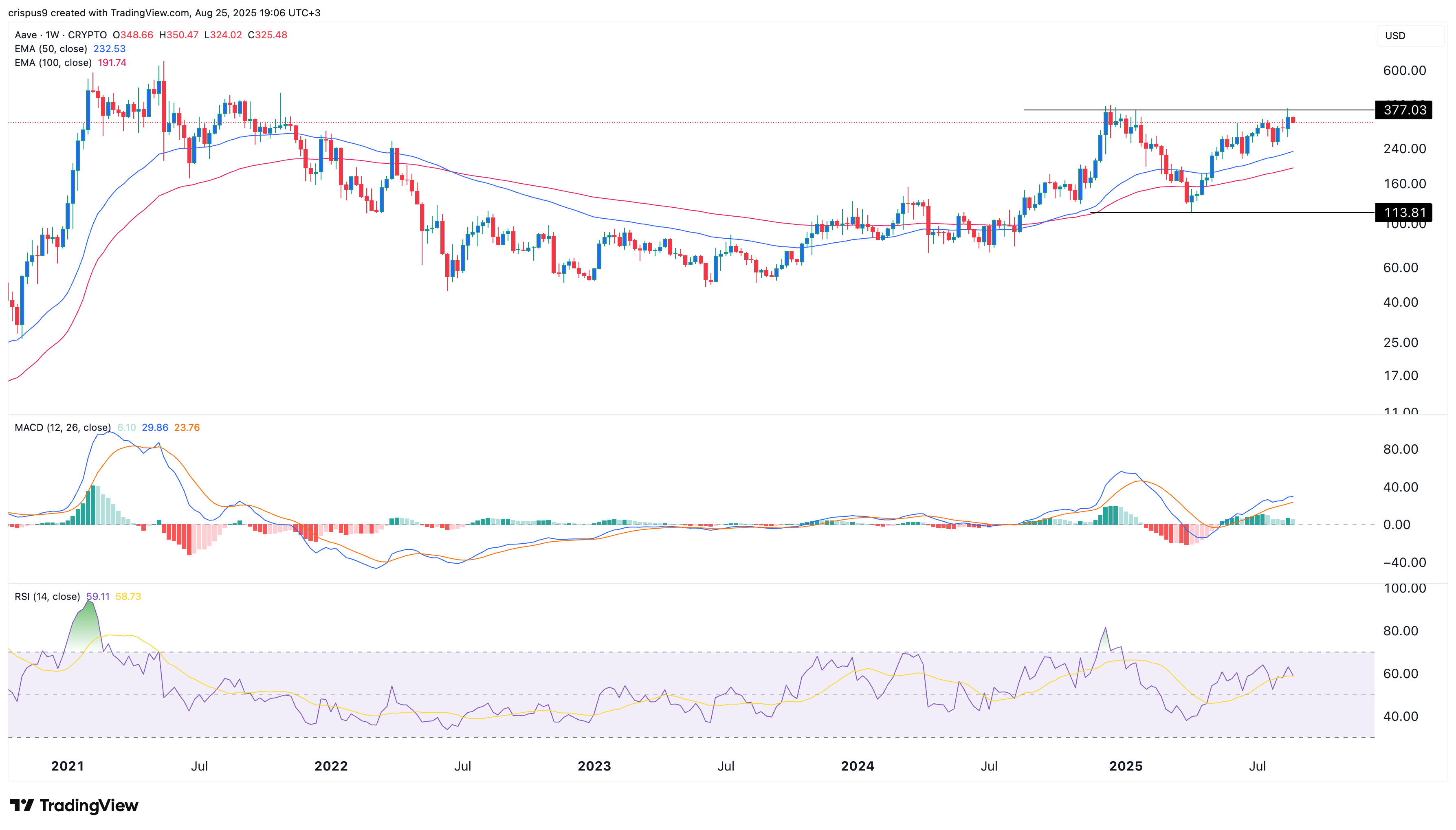
Task: Click the 2025 label on the time axis
Action: [x=1125, y=766]
